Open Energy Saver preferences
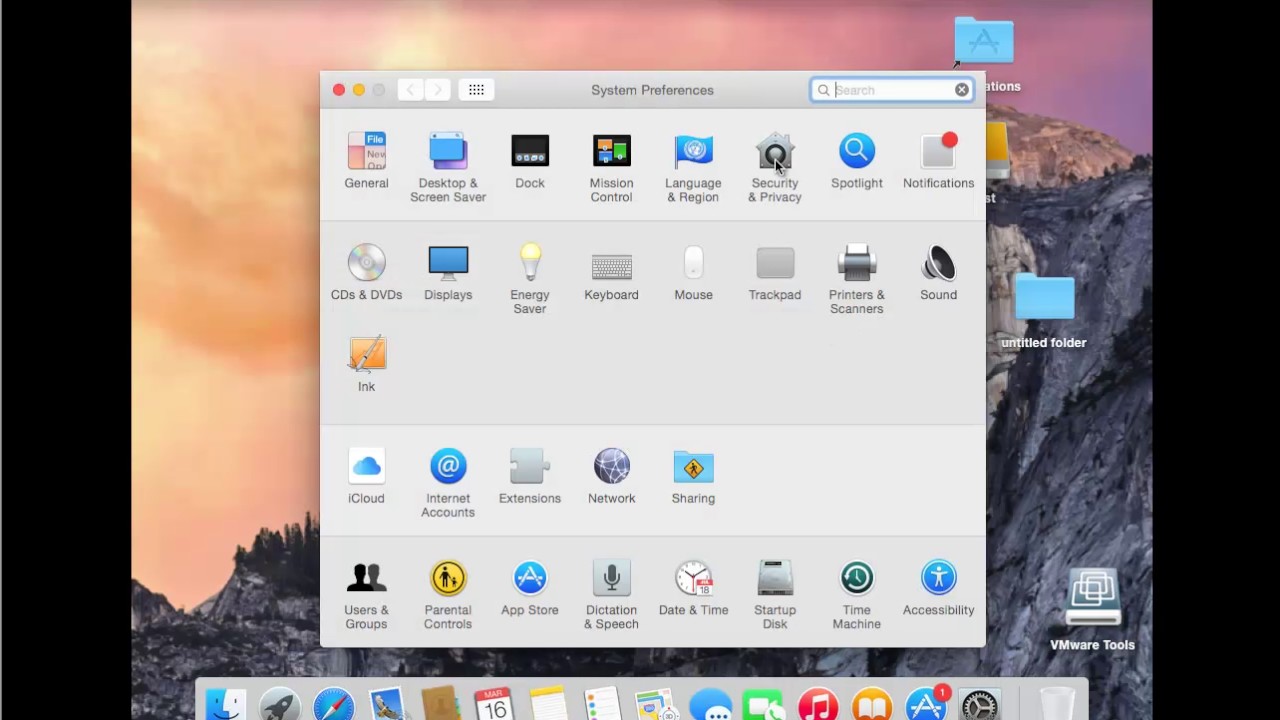 (x=530, y=279)
